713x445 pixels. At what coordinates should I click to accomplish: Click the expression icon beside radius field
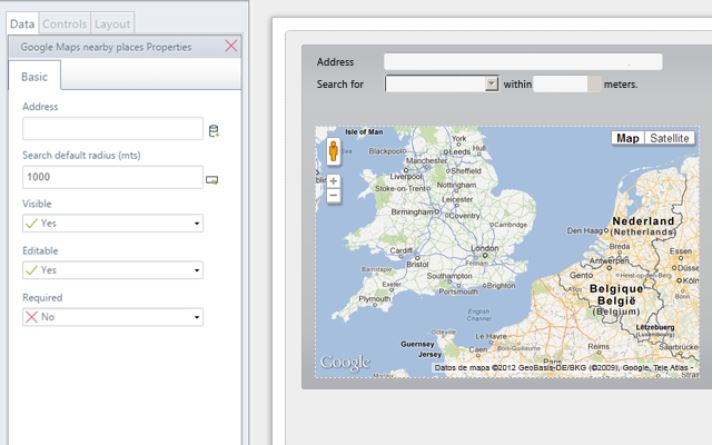click(212, 180)
